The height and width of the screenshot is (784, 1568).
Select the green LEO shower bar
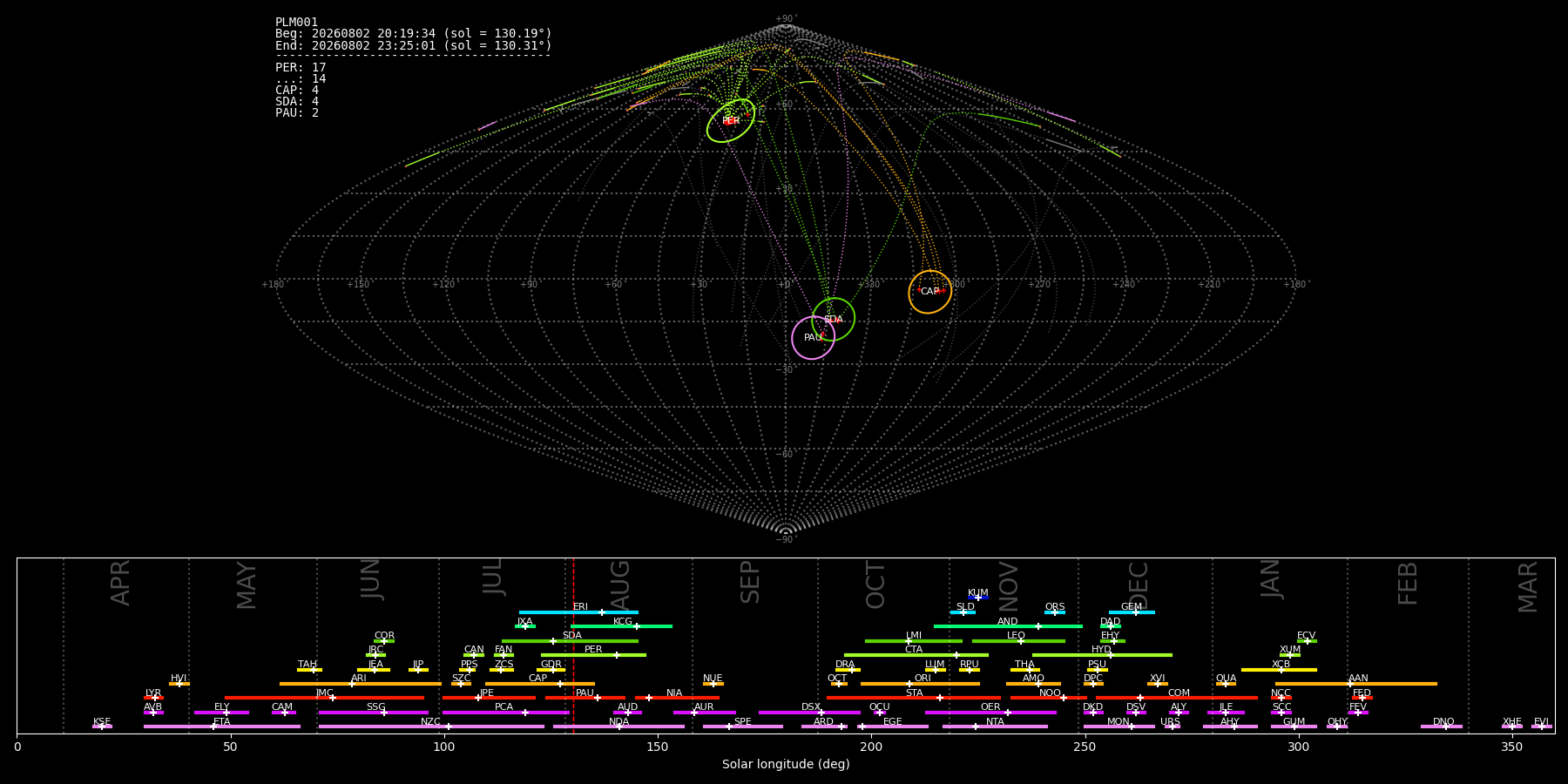[x=1018, y=641]
